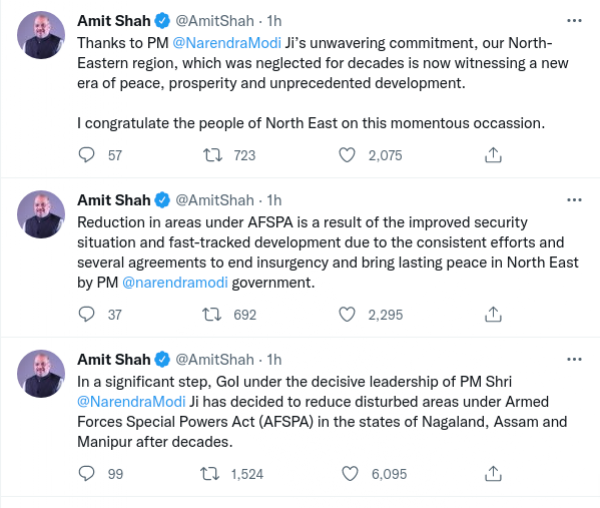Share the North-Eastern region tweet
This screenshot has width=600, height=508.
pyautogui.click(x=492, y=155)
